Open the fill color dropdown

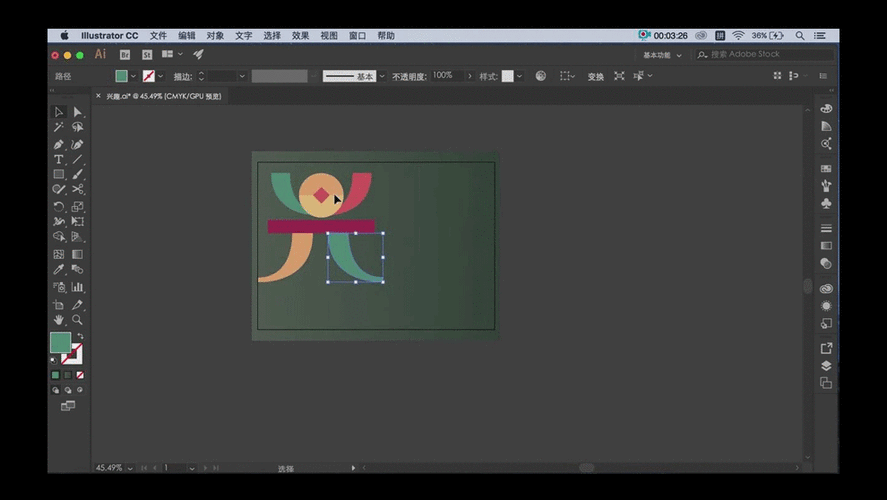pos(133,76)
